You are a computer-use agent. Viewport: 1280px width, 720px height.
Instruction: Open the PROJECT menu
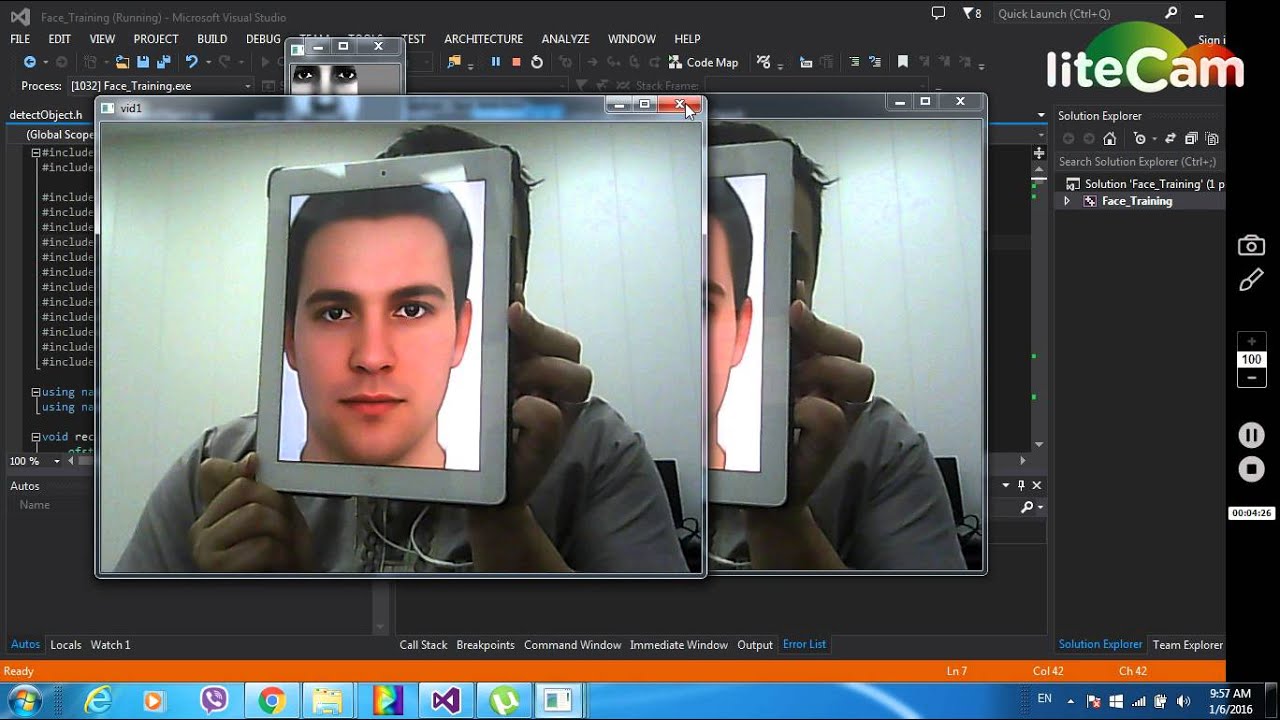point(156,39)
